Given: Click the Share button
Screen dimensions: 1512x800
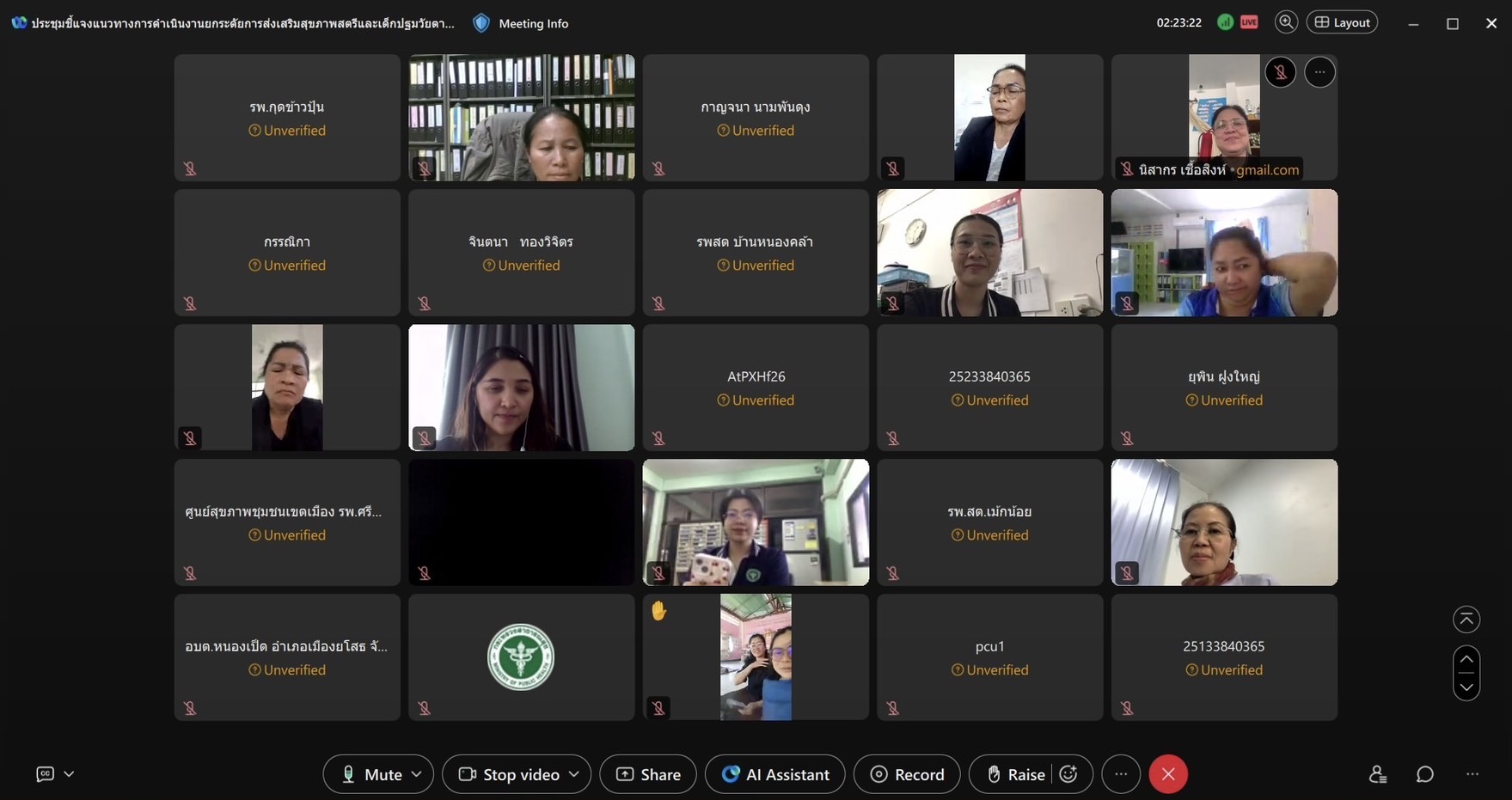Looking at the screenshot, I should (648, 774).
